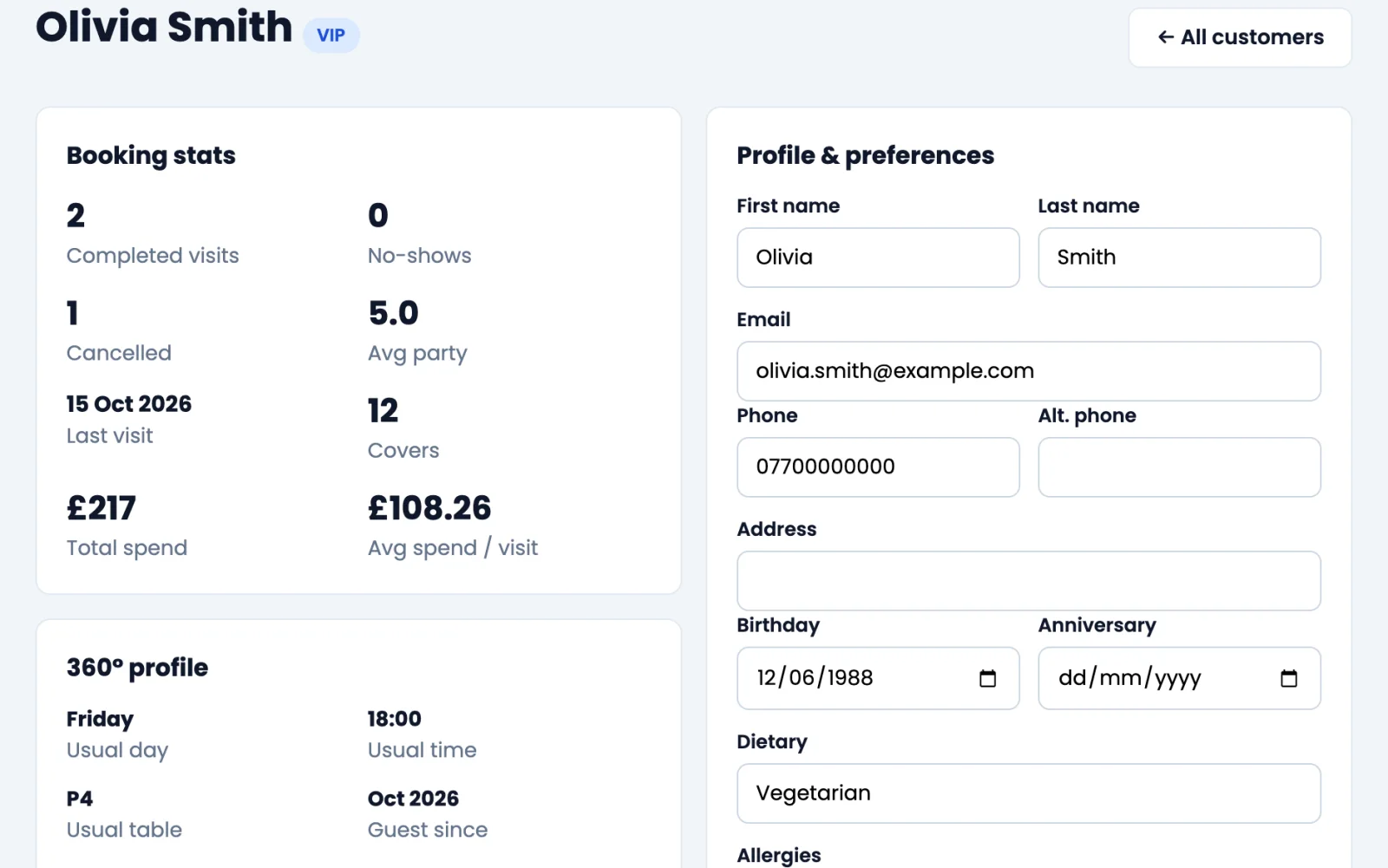Go back to All customers
1388x868 pixels.
tap(1240, 37)
